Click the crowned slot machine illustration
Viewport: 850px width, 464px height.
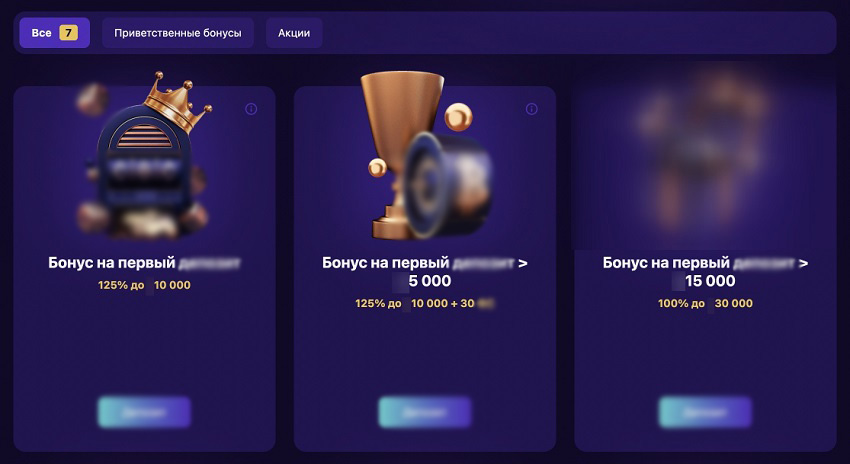pos(144,156)
